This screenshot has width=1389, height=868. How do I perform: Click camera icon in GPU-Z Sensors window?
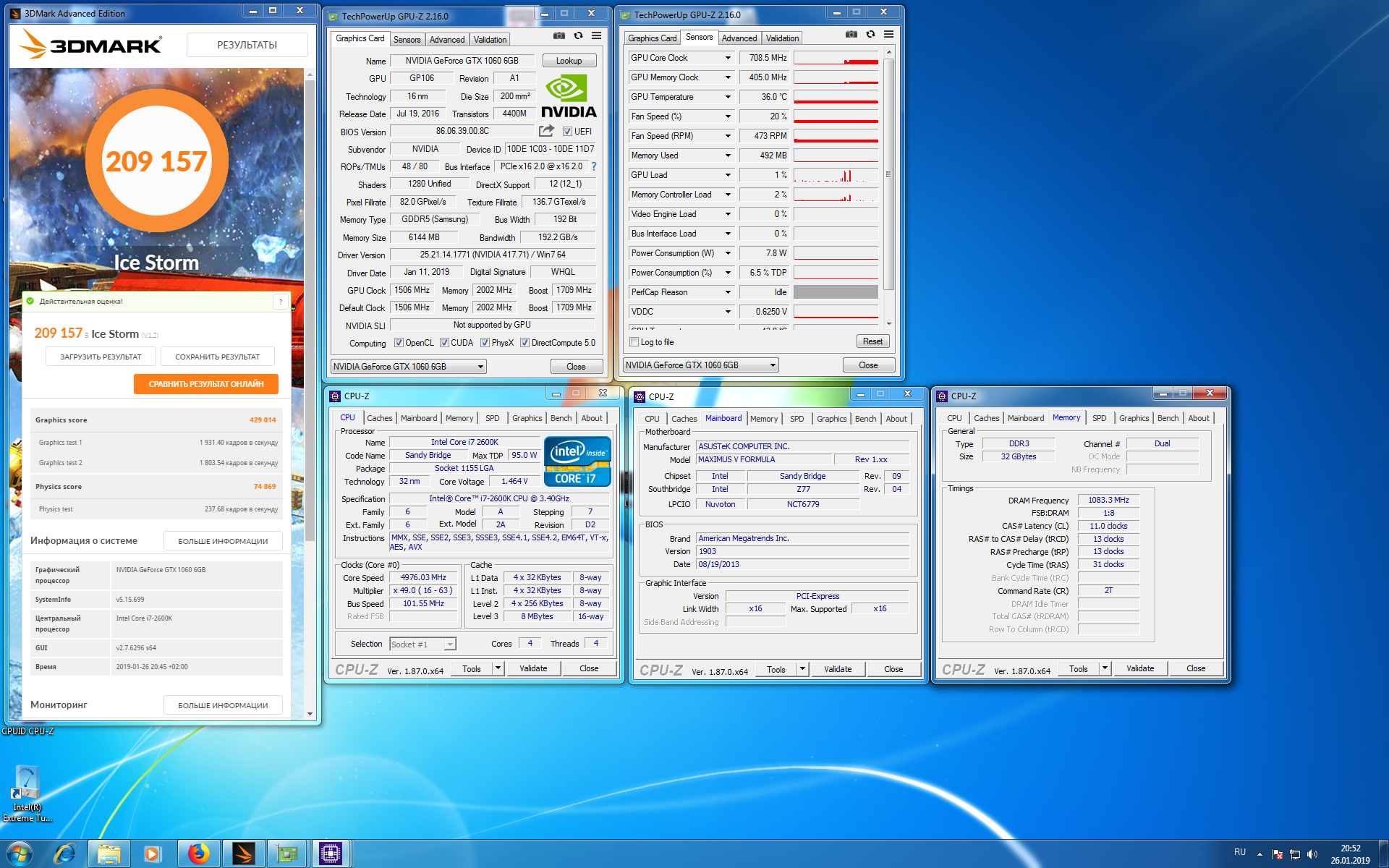pos(851,34)
